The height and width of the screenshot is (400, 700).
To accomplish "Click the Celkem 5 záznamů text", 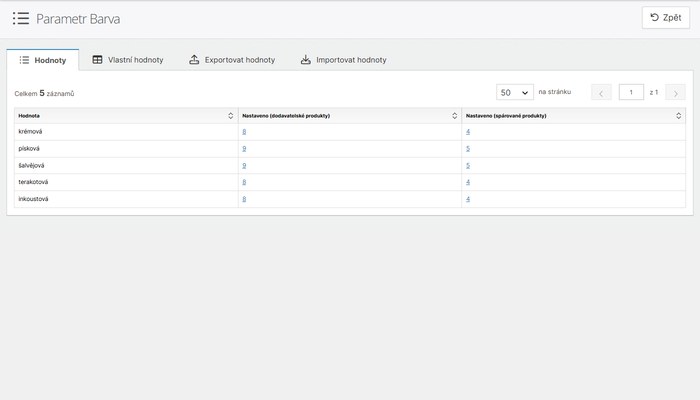I will click(x=45, y=93).
